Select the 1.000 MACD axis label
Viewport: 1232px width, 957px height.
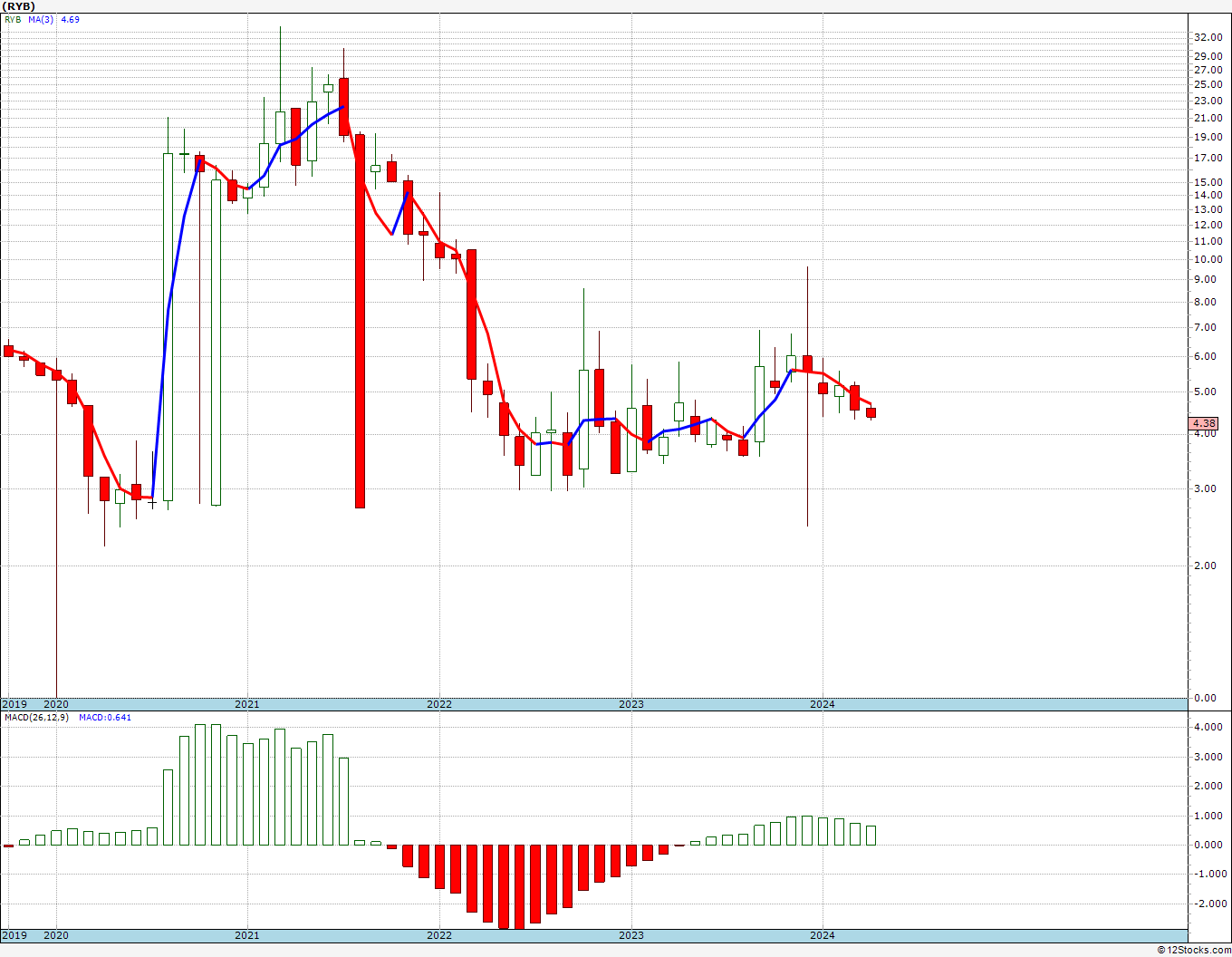click(x=1208, y=816)
